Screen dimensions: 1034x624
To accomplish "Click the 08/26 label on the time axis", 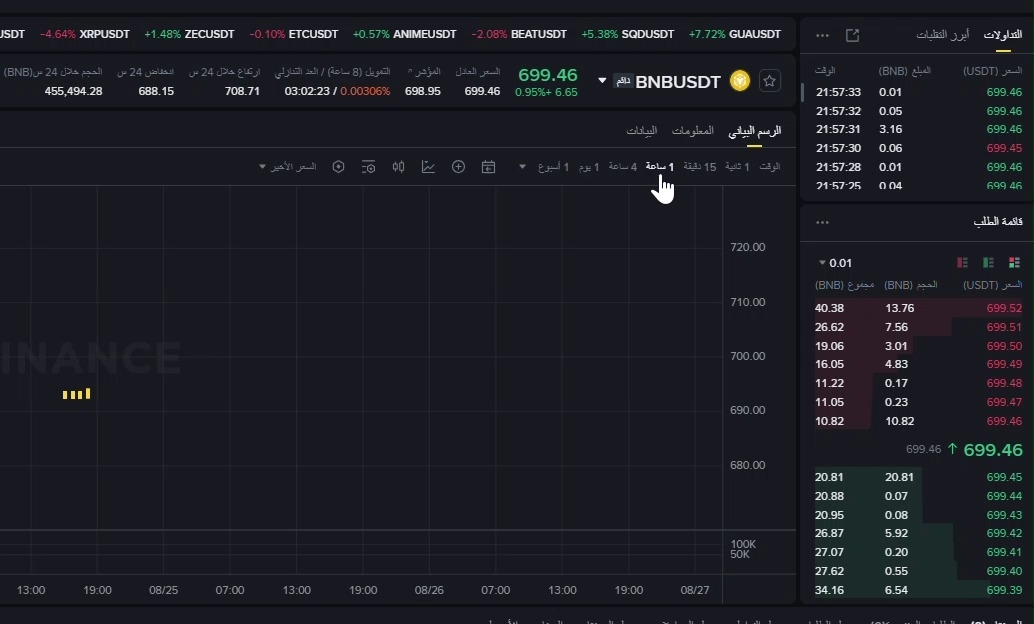I will click(x=429, y=590).
